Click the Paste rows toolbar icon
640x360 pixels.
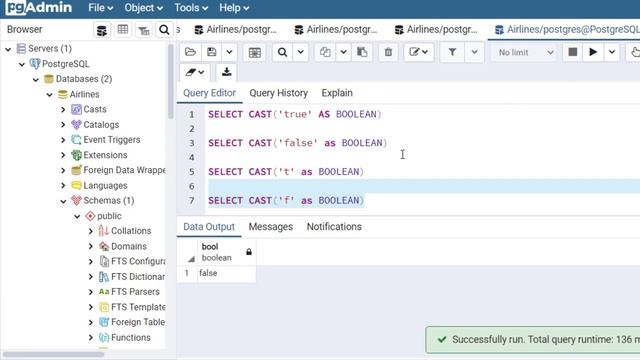pyautogui.click(x=362, y=52)
